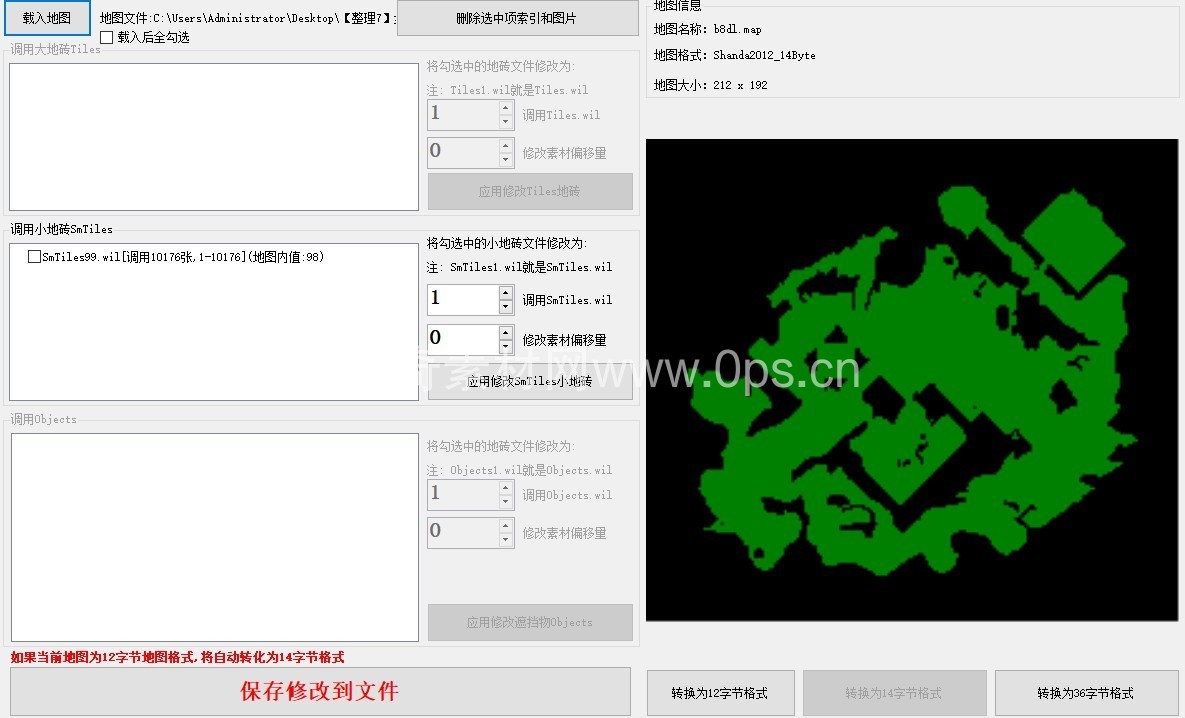Click the greyed 转换为14字节格式 button
The image size is (1185, 718).
coord(893,693)
